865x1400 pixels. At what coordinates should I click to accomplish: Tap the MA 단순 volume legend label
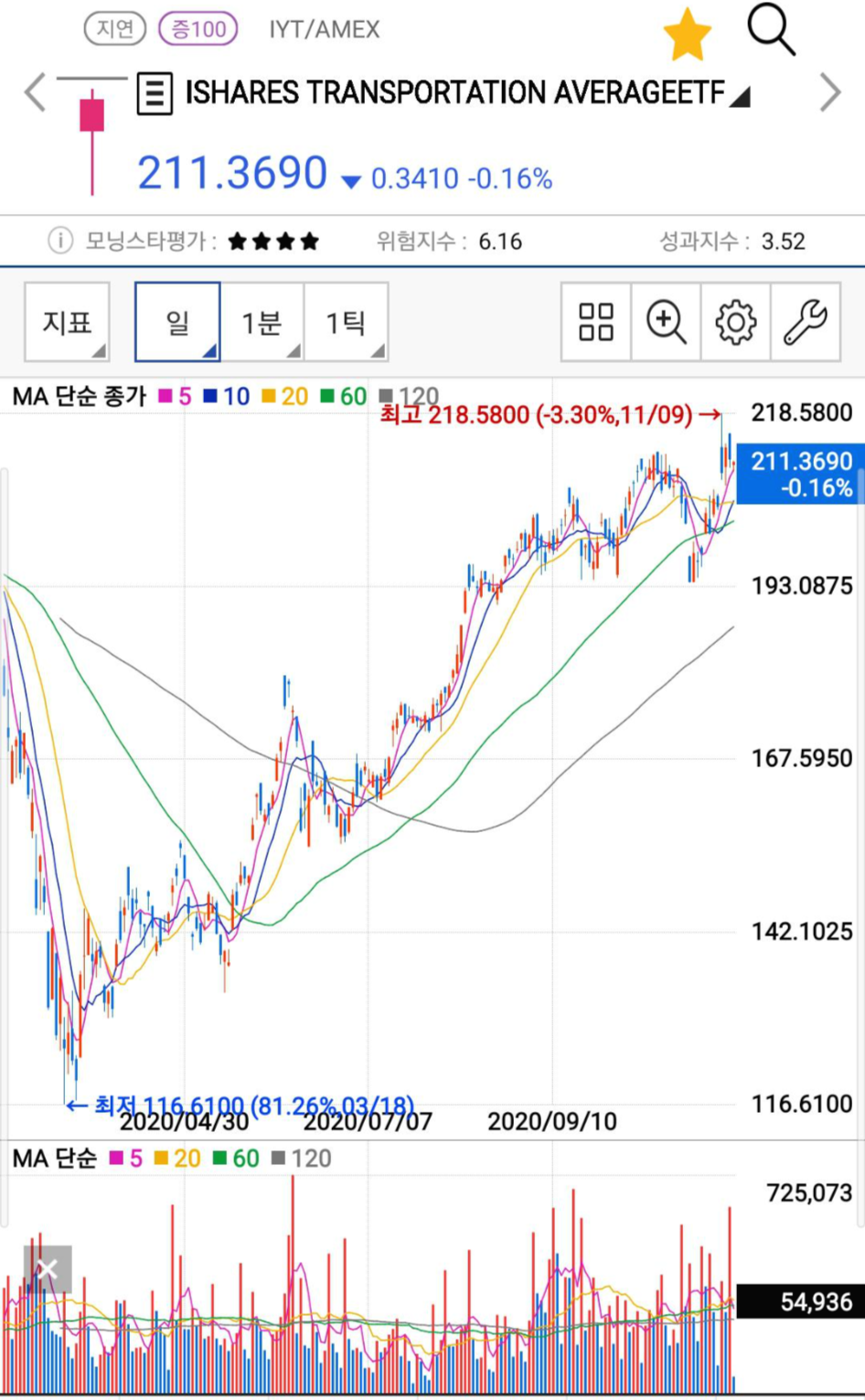pyautogui.click(x=54, y=1159)
